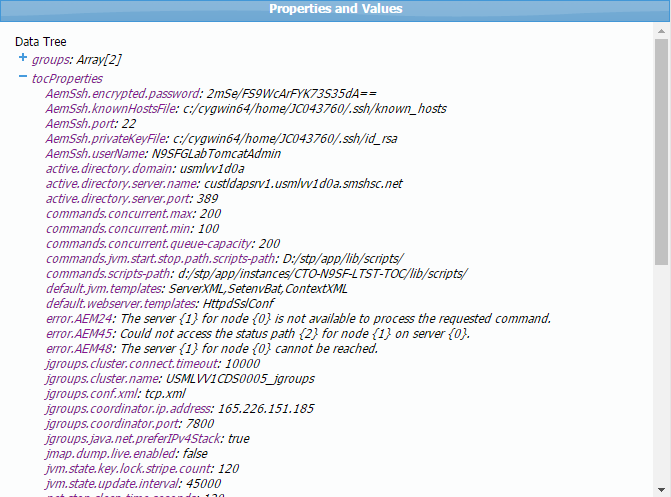Select jgroups.cluster.connect.timeout: 10000
671x497 pixels.
(x=153, y=363)
